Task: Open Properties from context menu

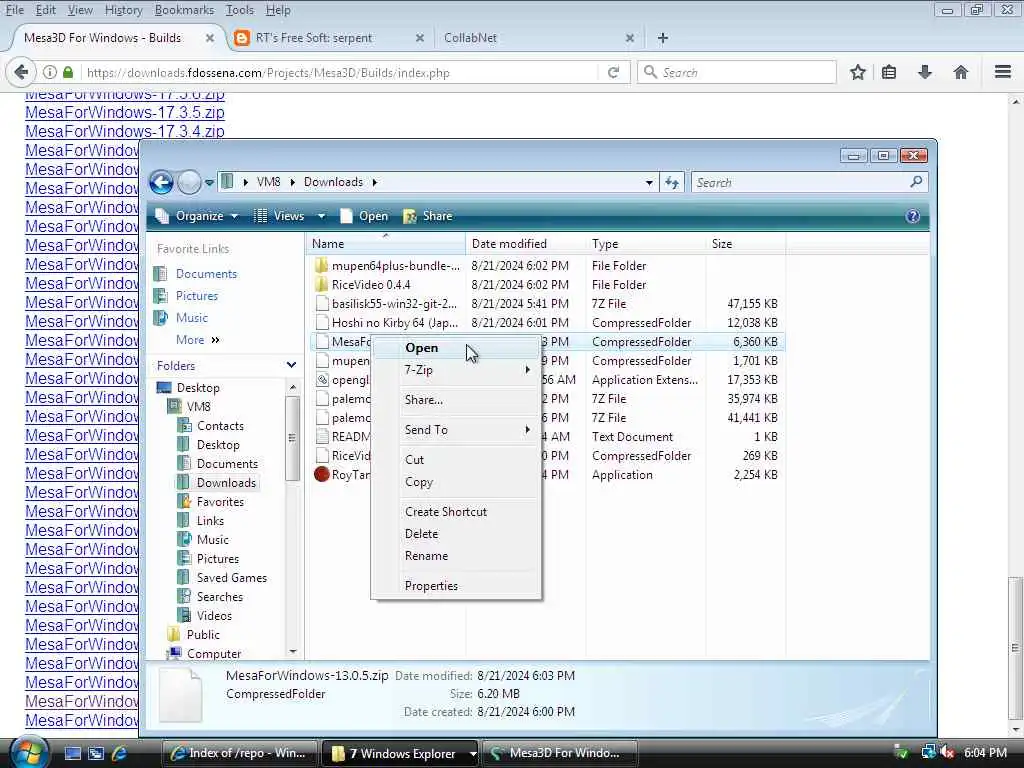Action: coord(456,586)
